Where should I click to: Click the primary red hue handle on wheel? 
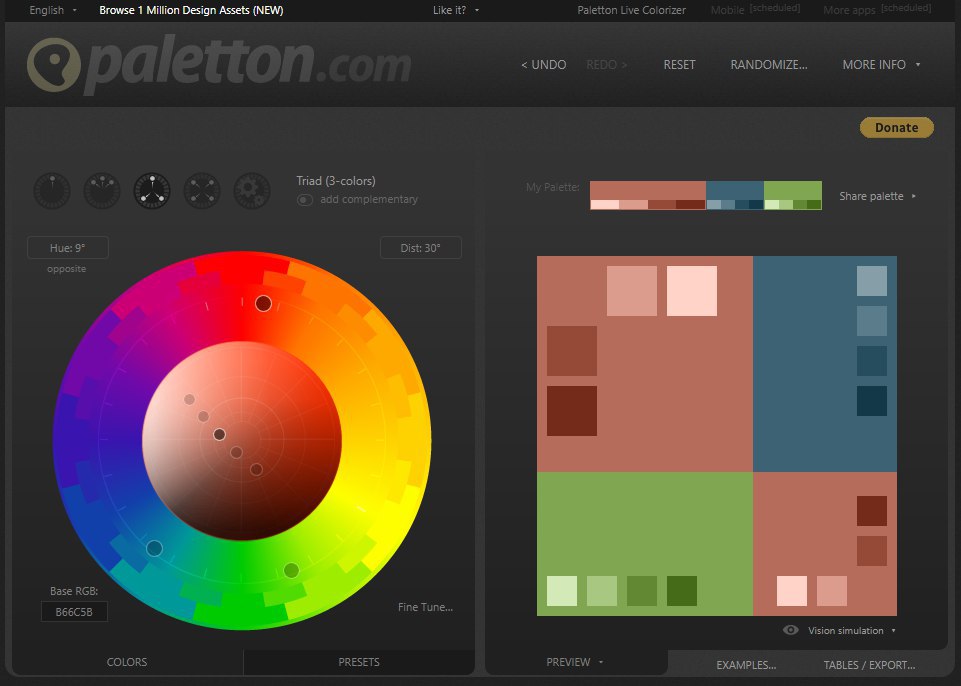[263, 303]
